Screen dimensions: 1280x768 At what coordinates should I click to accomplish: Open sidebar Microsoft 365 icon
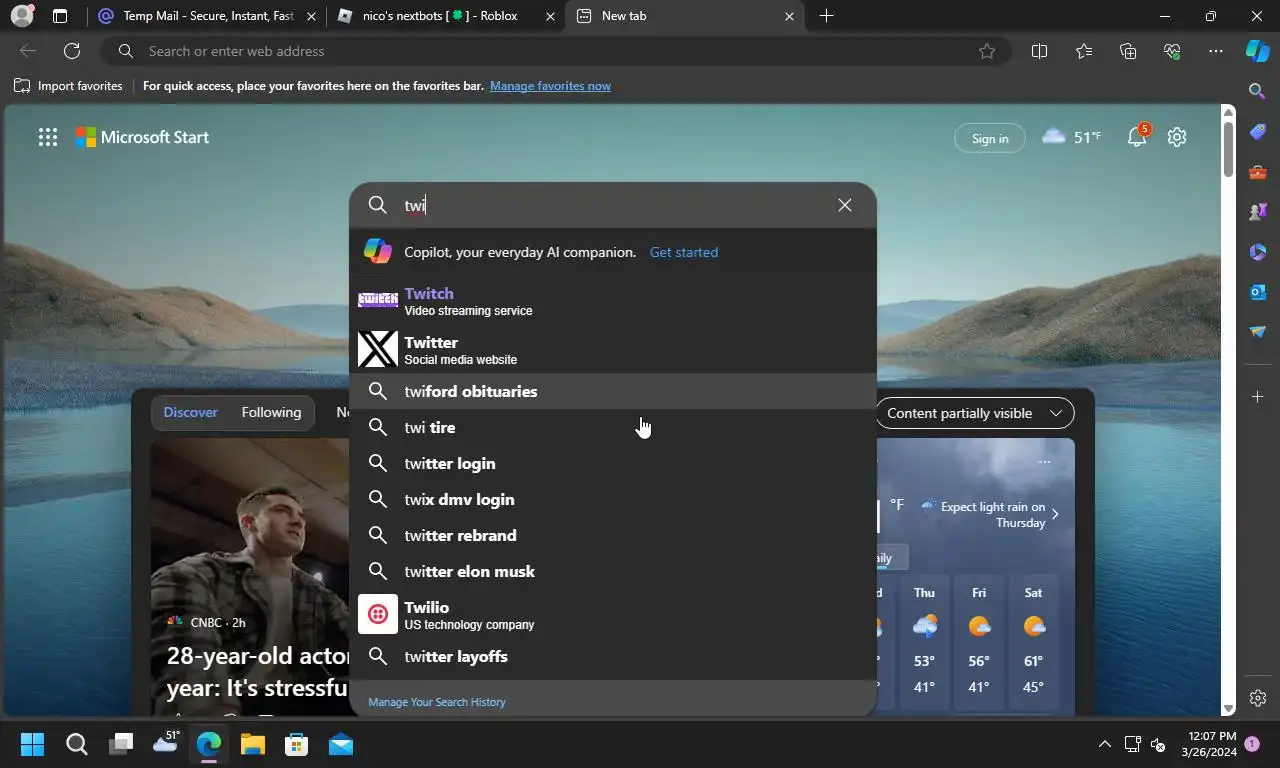tap(1258, 252)
